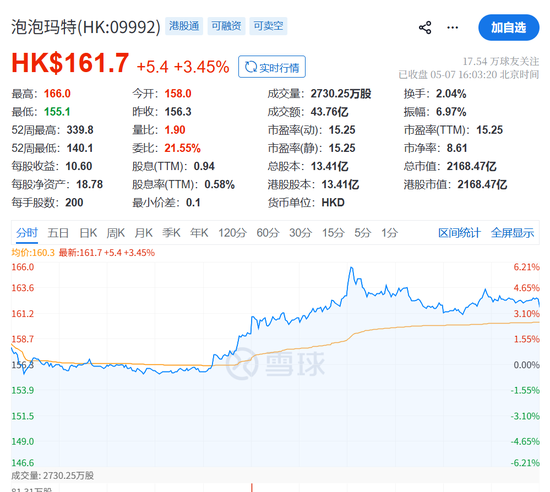Select the 可卖空 tag
550x492 pixels.
(x=268, y=26)
